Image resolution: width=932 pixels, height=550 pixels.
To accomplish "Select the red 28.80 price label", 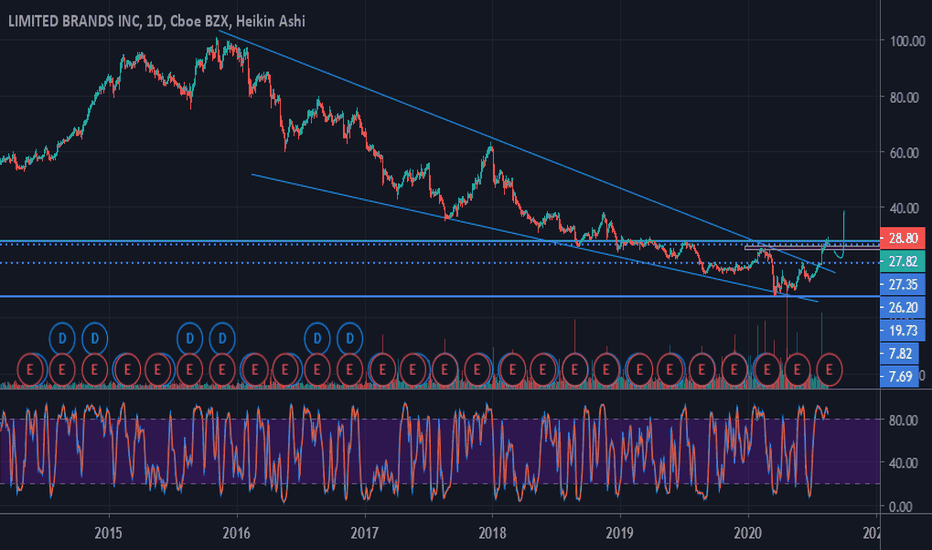I will point(902,238).
